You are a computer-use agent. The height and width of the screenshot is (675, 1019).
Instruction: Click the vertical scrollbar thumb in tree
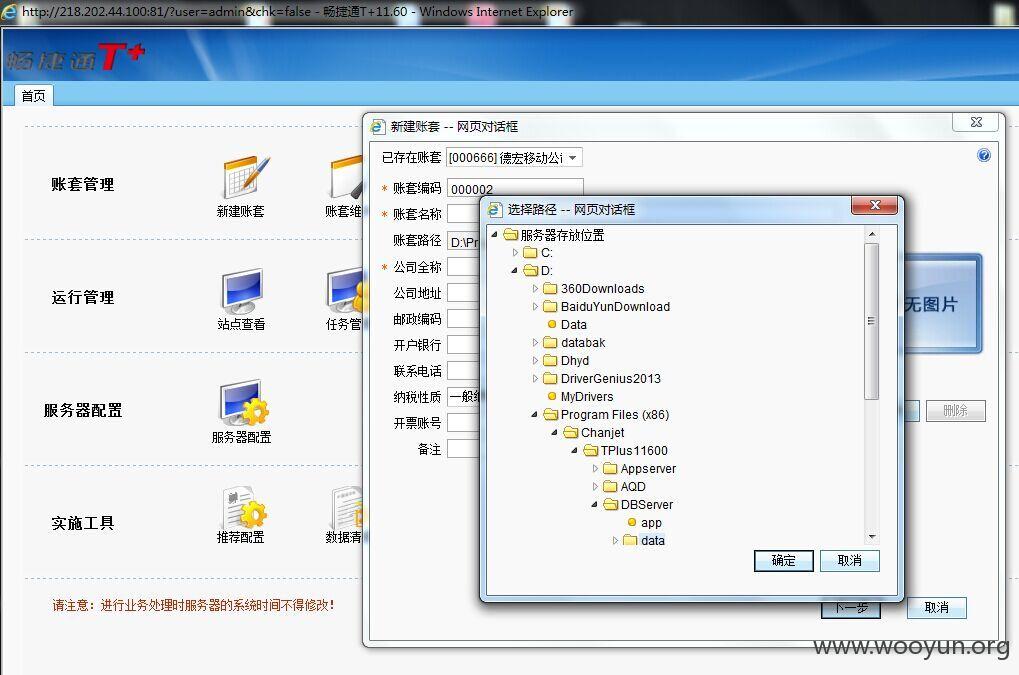coord(872,321)
